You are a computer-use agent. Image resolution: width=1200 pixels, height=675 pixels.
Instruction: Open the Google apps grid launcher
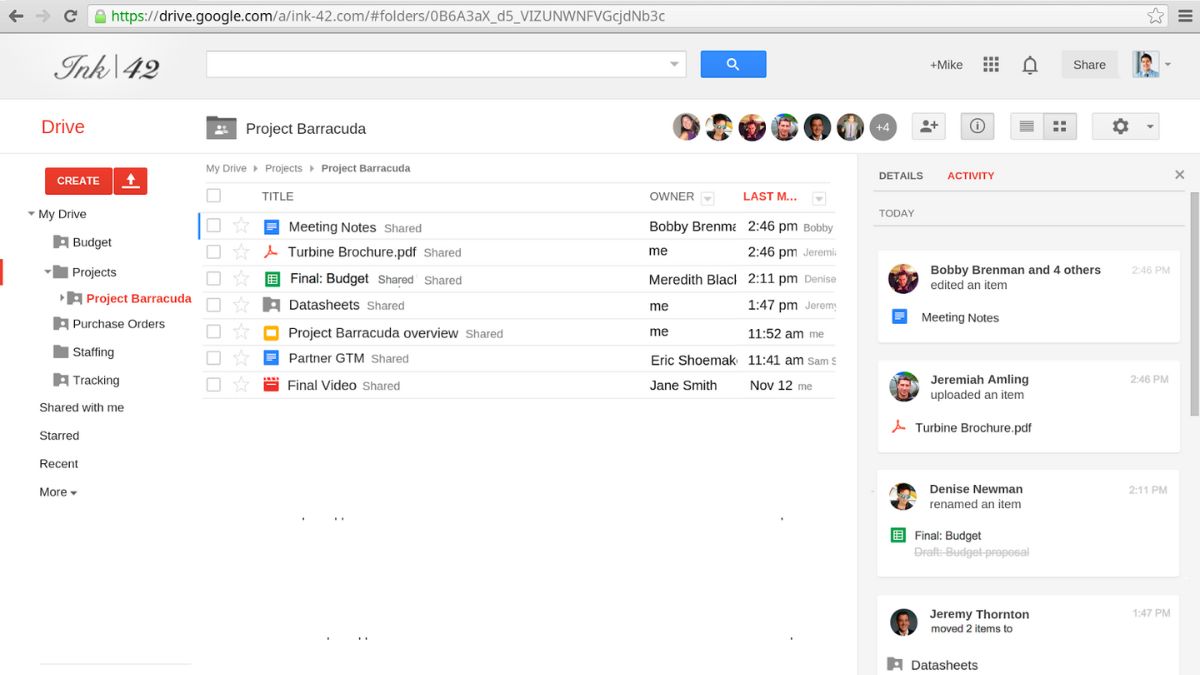[x=991, y=65]
